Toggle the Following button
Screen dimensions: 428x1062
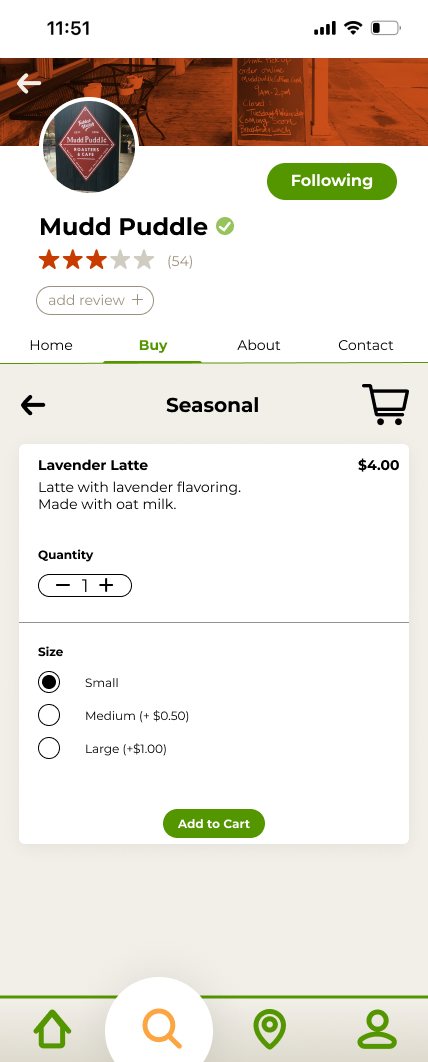332,181
